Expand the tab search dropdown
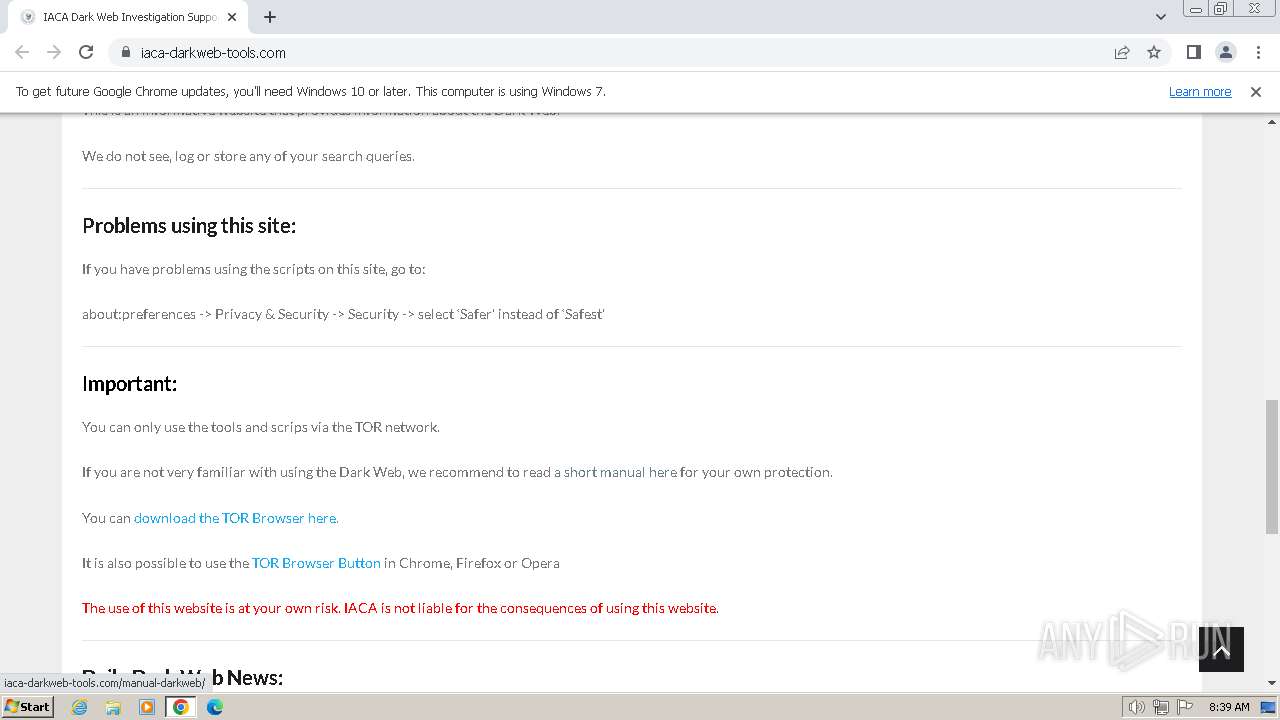 click(1161, 17)
